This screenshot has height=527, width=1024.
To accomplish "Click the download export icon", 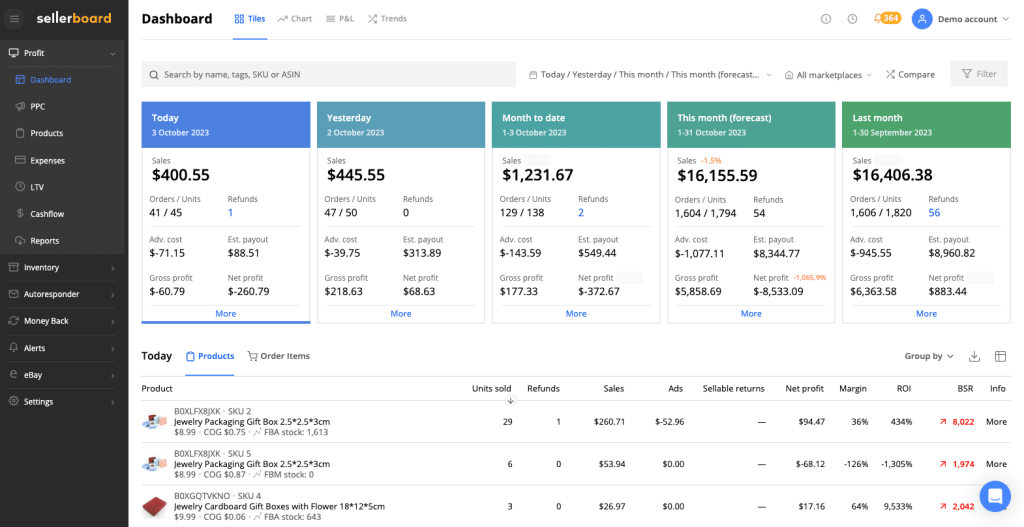I will 974,357.
